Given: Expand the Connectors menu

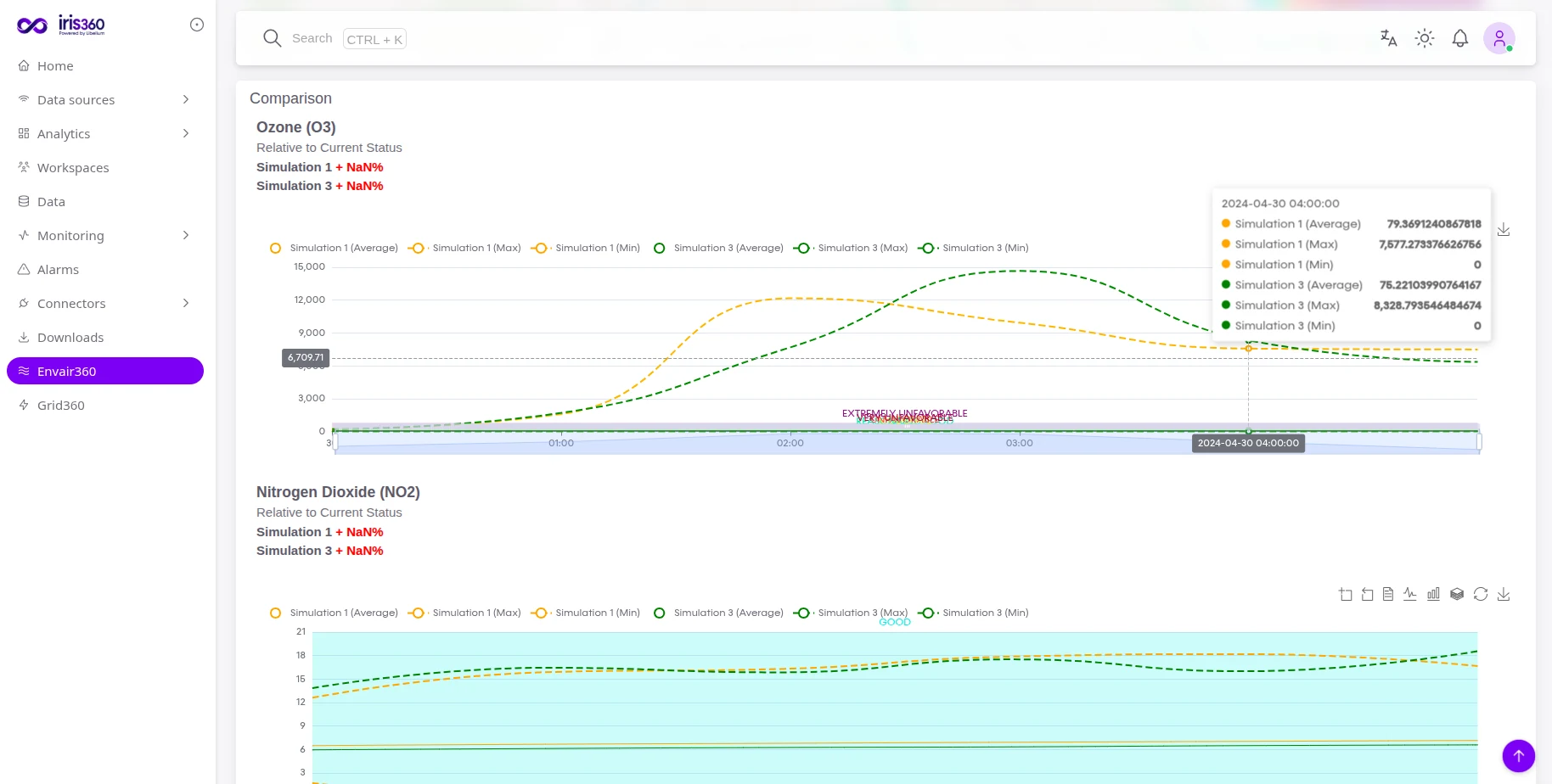Looking at the screenshot, I should pyautogui.click(x=104, y=303).
